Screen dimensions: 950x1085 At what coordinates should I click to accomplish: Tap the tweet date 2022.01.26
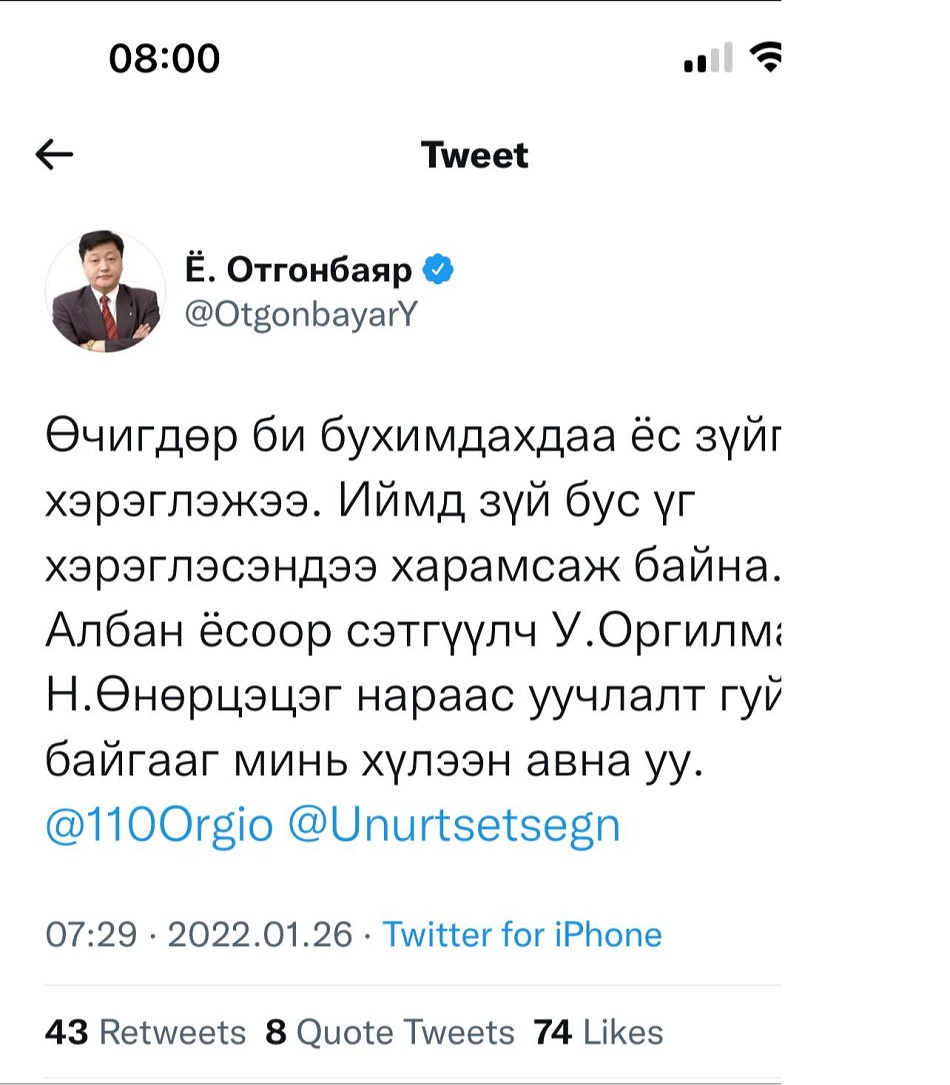click(x=260, y=935)
